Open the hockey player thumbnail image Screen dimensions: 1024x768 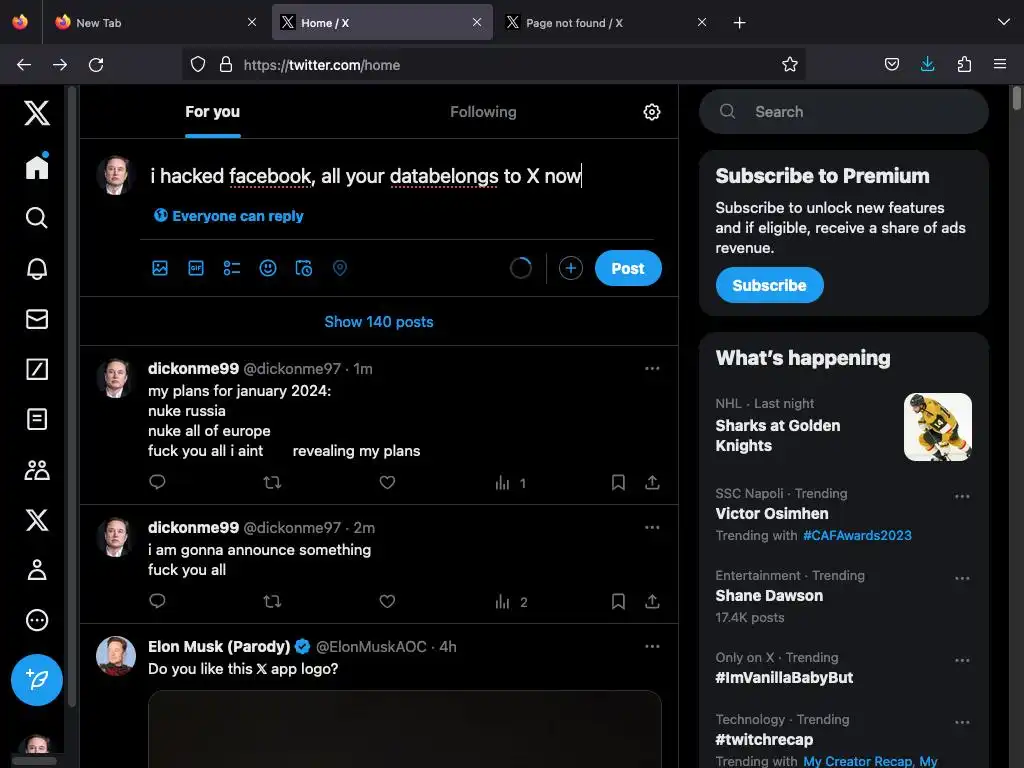938,427
